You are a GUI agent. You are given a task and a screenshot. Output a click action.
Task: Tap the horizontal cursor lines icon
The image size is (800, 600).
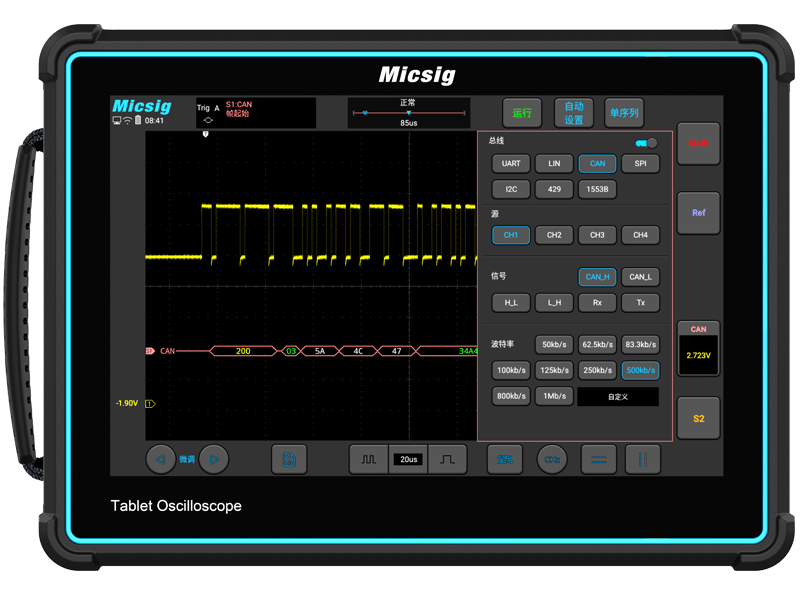click(598, 459)
